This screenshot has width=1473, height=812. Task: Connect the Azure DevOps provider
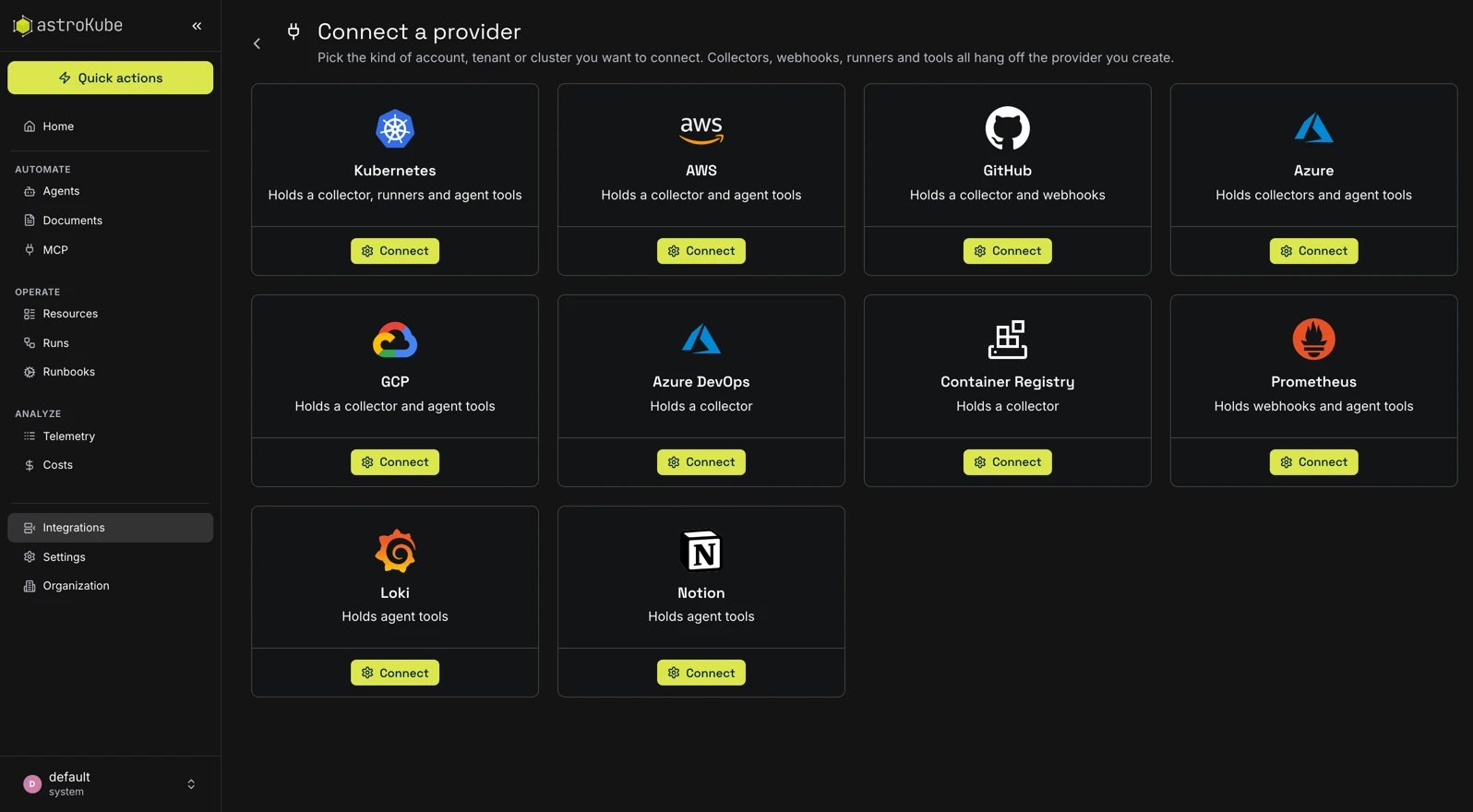click(x=701, y=462)
